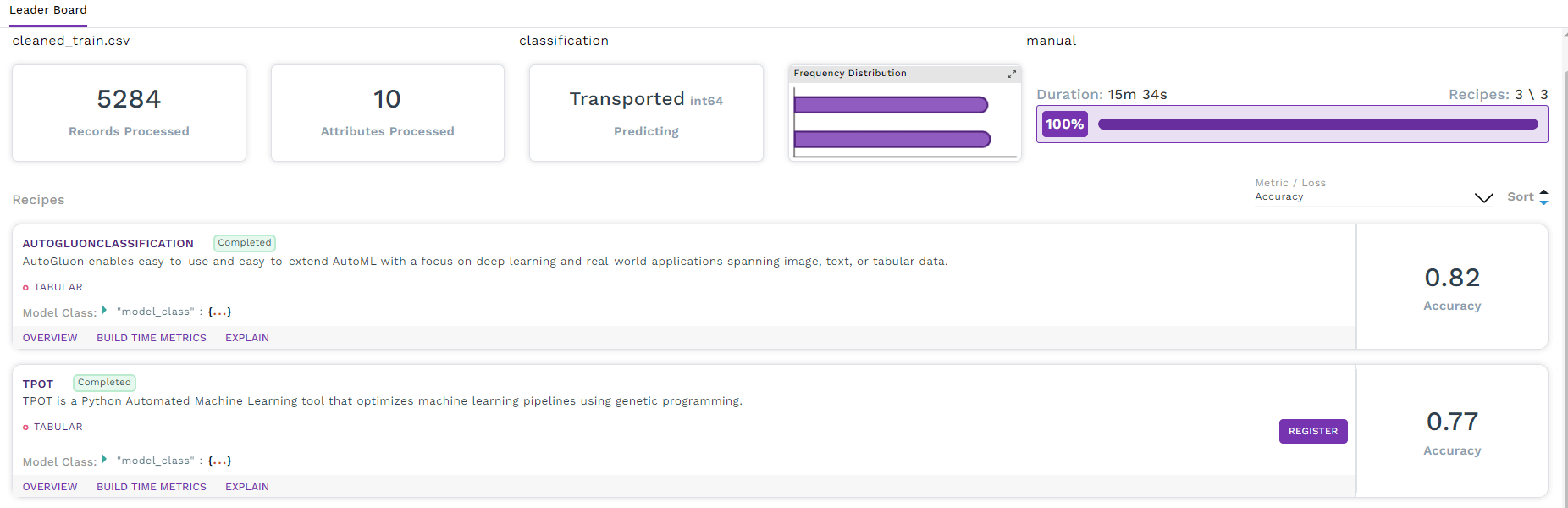Click the "model_class" key in TPOT recipe

click(156, 461)
